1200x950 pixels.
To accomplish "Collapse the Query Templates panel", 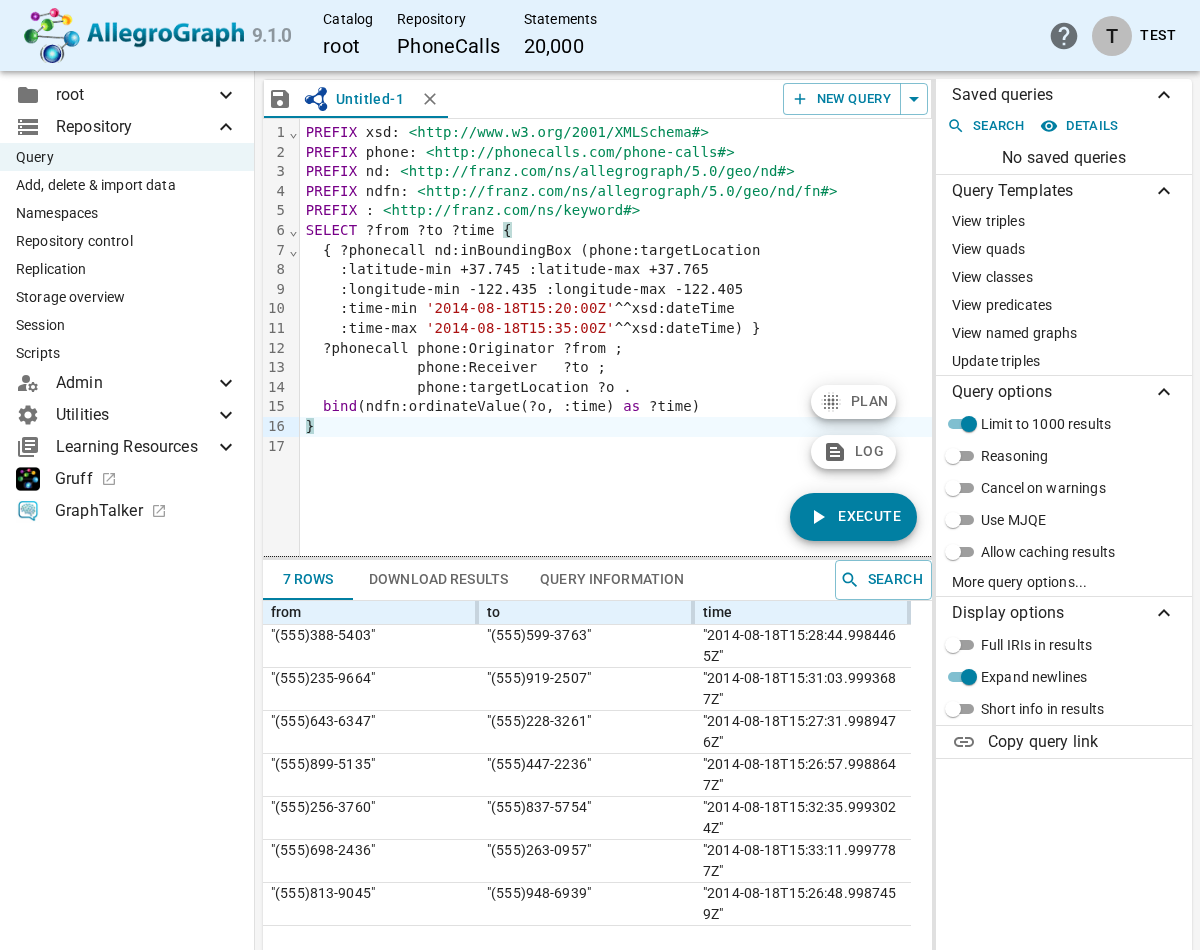I will pyautogui.click(x=1164, y=191).
